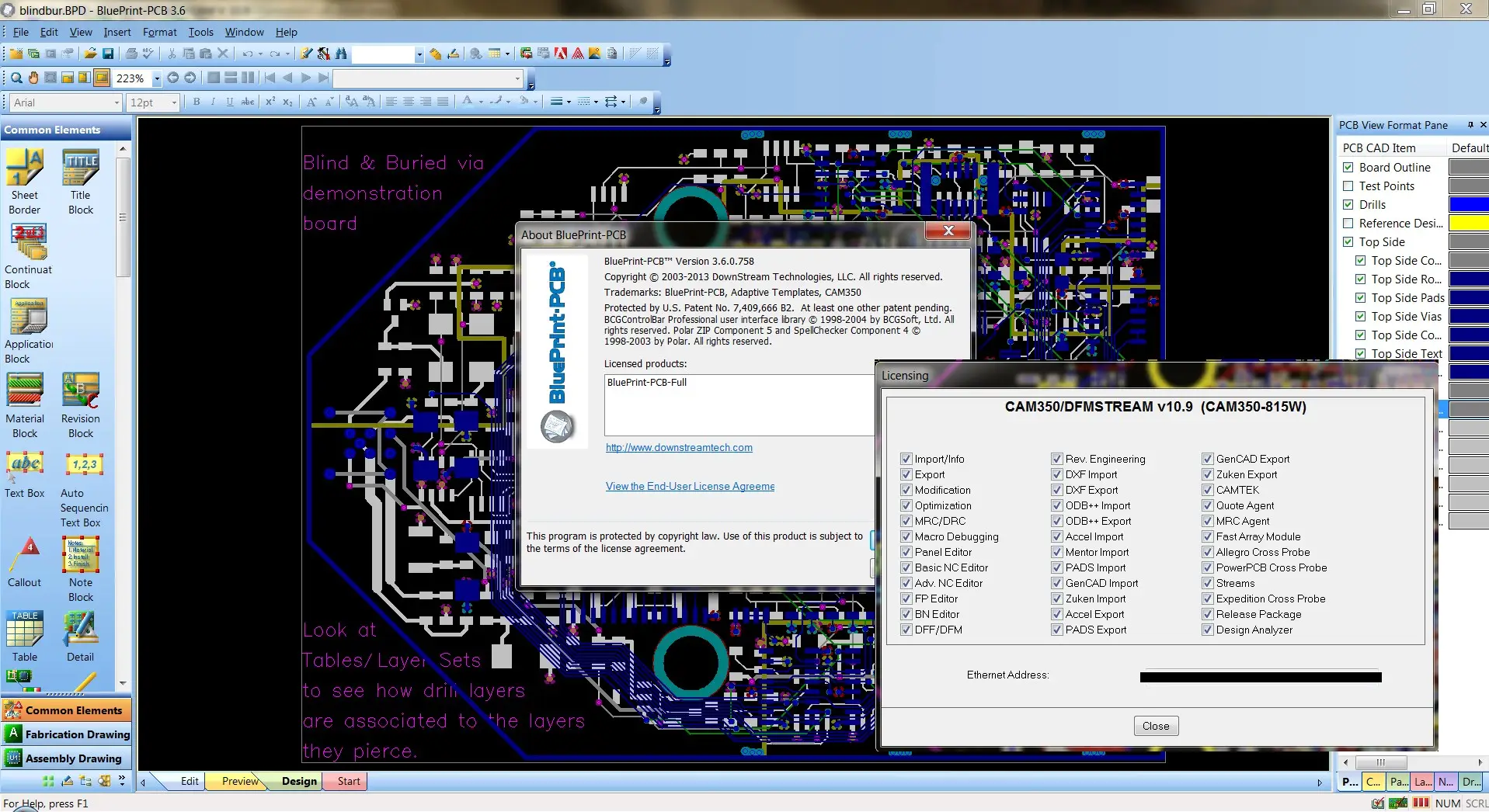
Task: Open the 12pt font size dropdown
Action: pos(174,102)
